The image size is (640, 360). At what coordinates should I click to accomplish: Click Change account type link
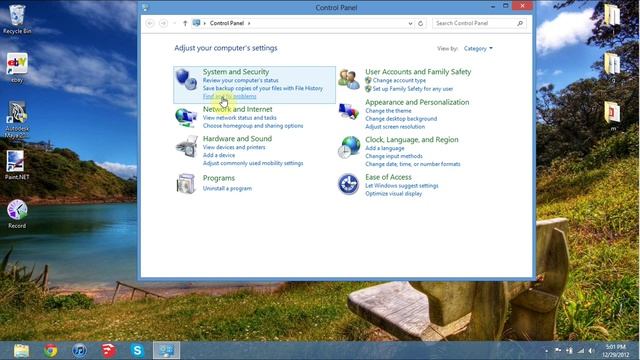(x=399, y=80)
